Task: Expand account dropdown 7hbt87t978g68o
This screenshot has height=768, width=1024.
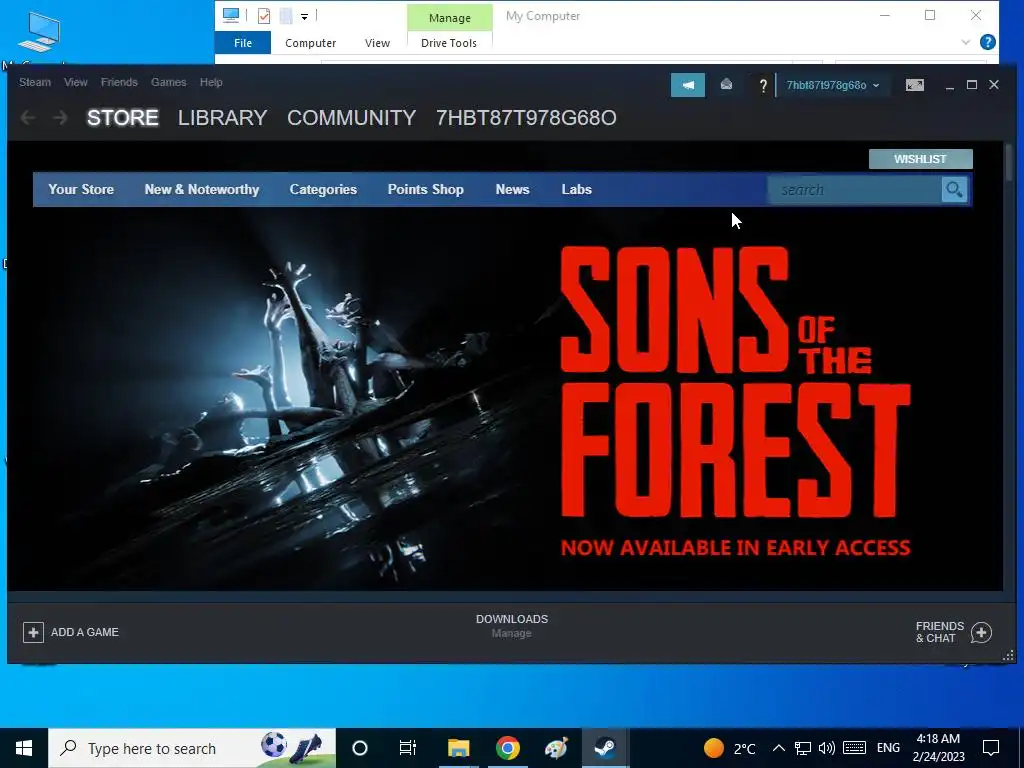Action: [x=833, y=85]
